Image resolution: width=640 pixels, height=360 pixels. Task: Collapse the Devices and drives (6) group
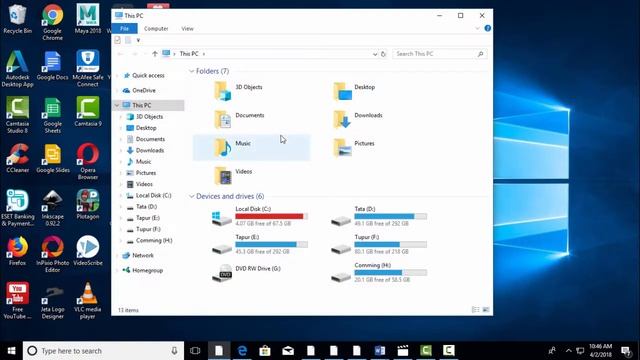(x=191, y=197)
